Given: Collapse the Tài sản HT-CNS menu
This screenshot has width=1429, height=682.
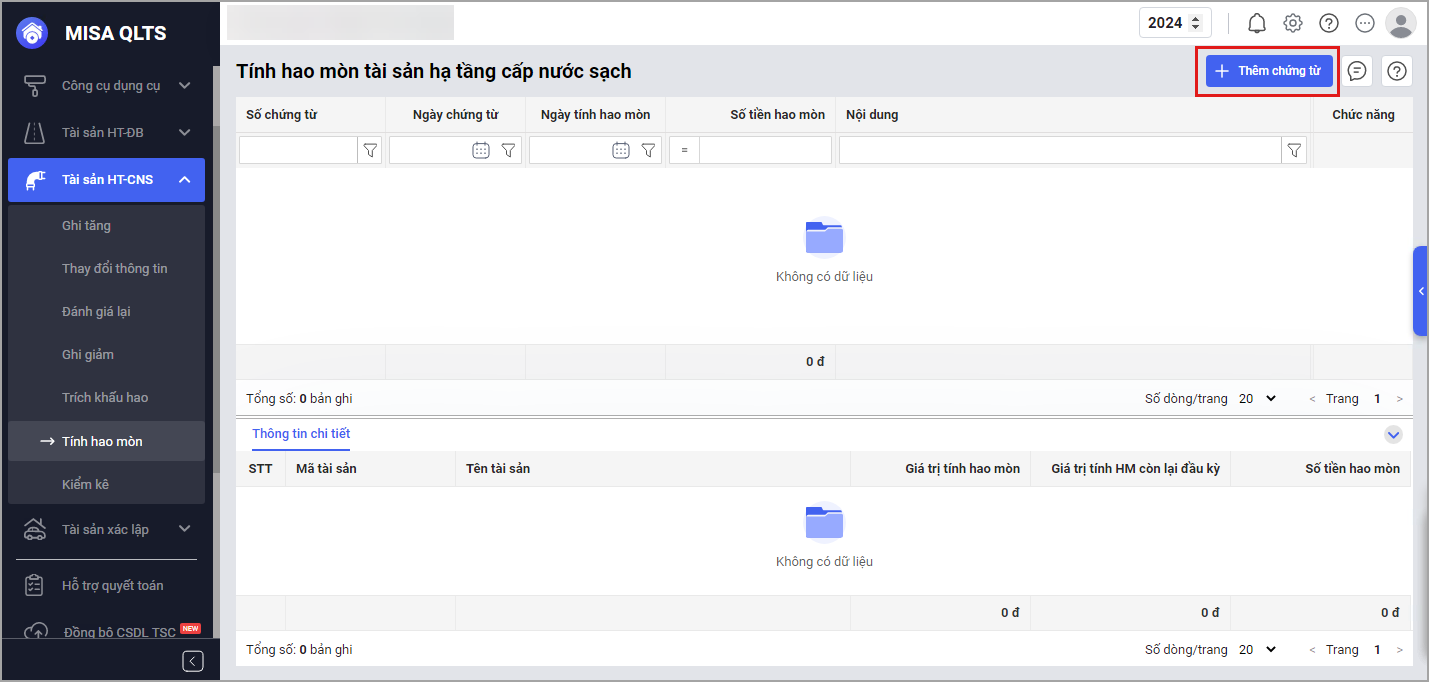Looking at the screenshot, I should 184,180.
